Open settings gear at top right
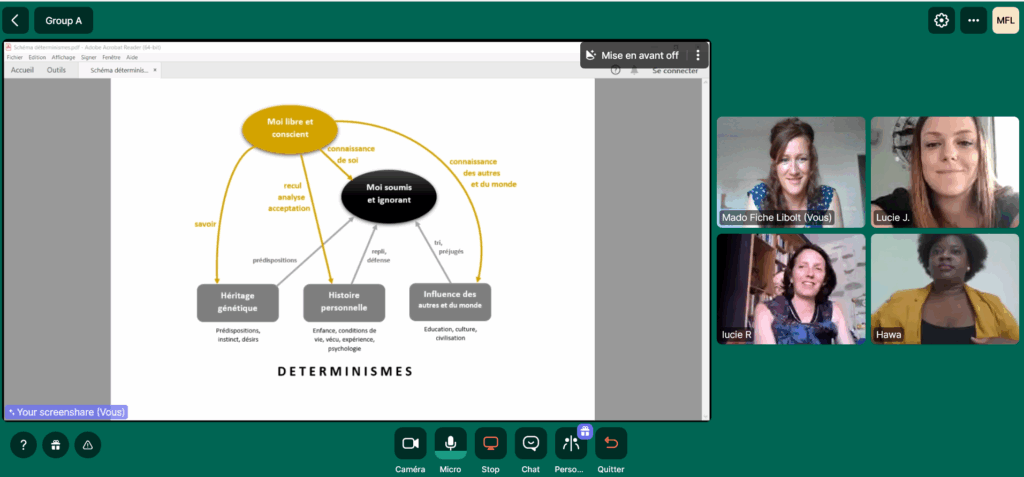Image resolution: width=1024 pixels, height=477 pixels. coord(941,20)
